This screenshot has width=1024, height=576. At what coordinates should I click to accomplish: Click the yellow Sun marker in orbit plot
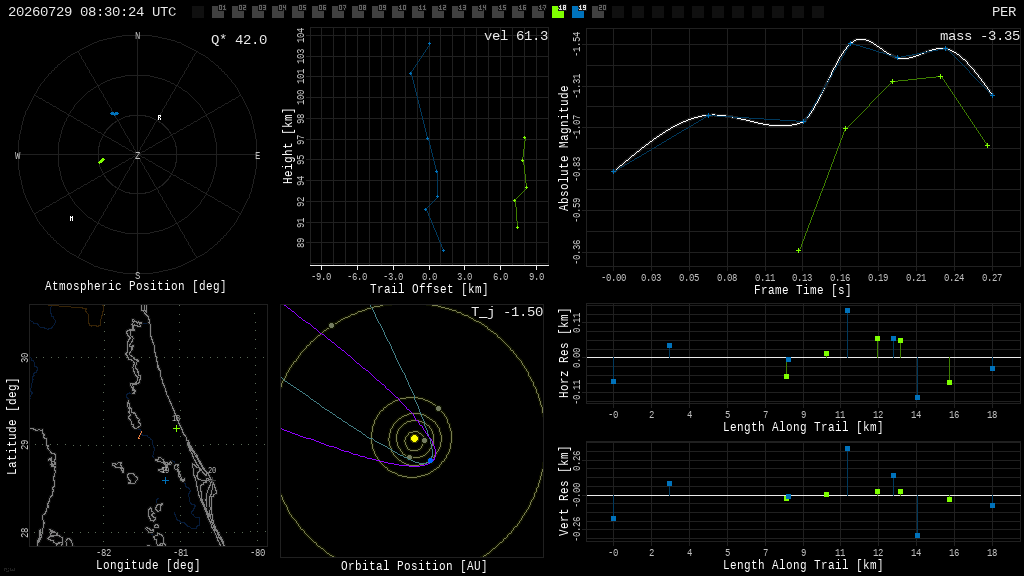tap(414, 439)
